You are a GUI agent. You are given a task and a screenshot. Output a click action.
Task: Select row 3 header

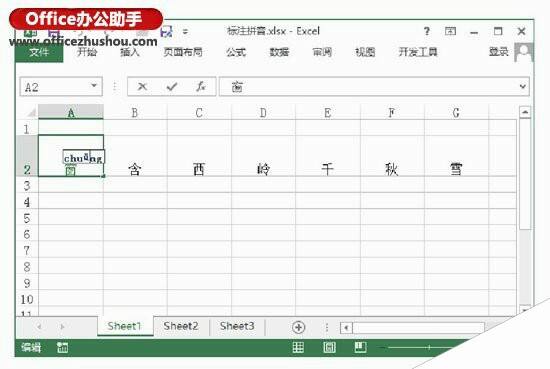pyautogui.click(x=27, y=185)
